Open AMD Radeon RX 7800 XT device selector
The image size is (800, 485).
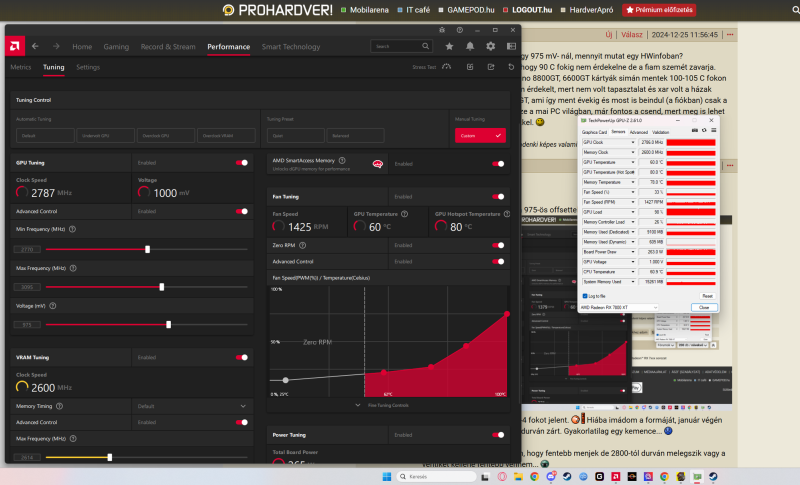tap(619, 308)
